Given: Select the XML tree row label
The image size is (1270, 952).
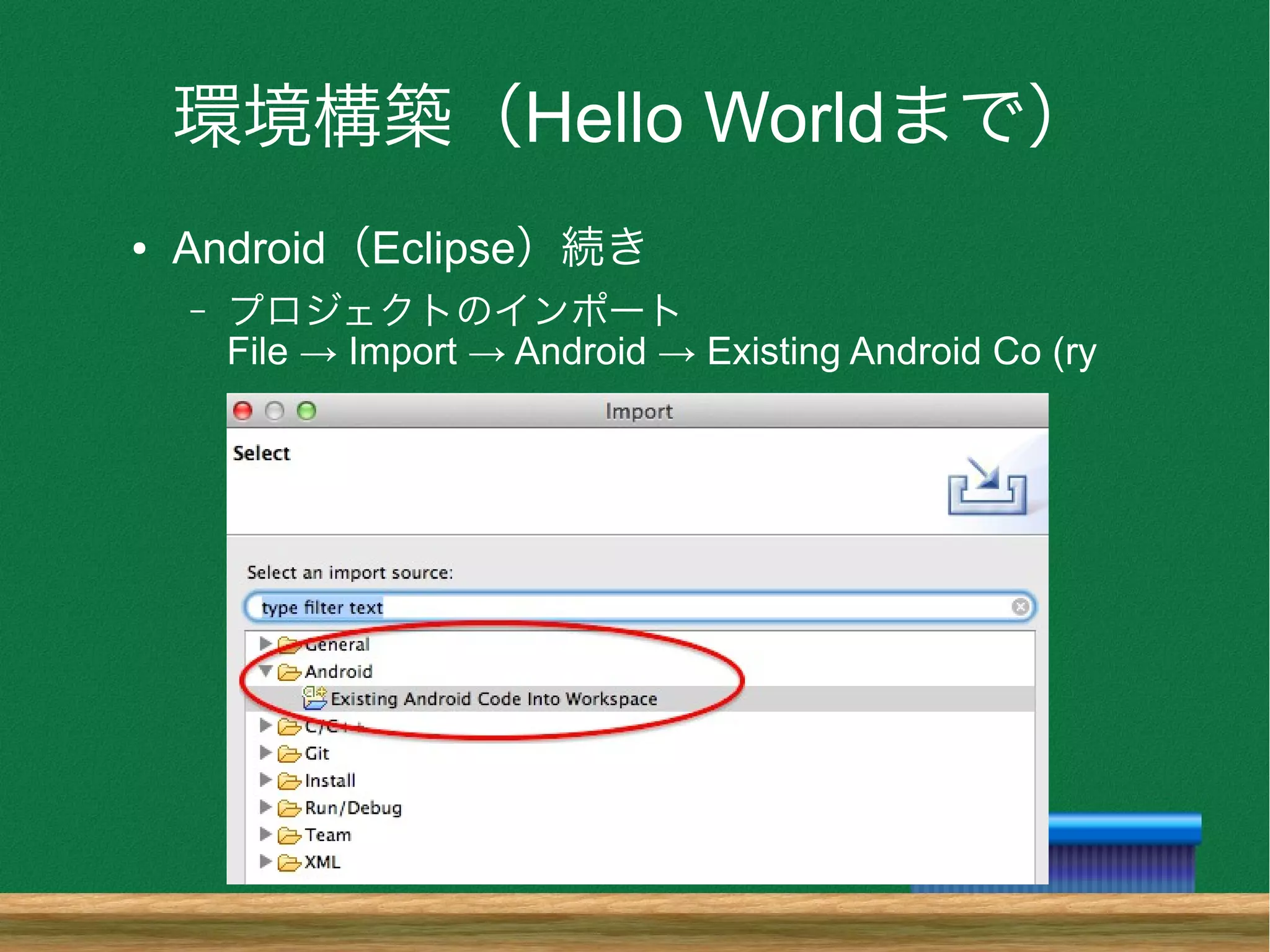Looking at the screenshot, I should pos(322,862).
